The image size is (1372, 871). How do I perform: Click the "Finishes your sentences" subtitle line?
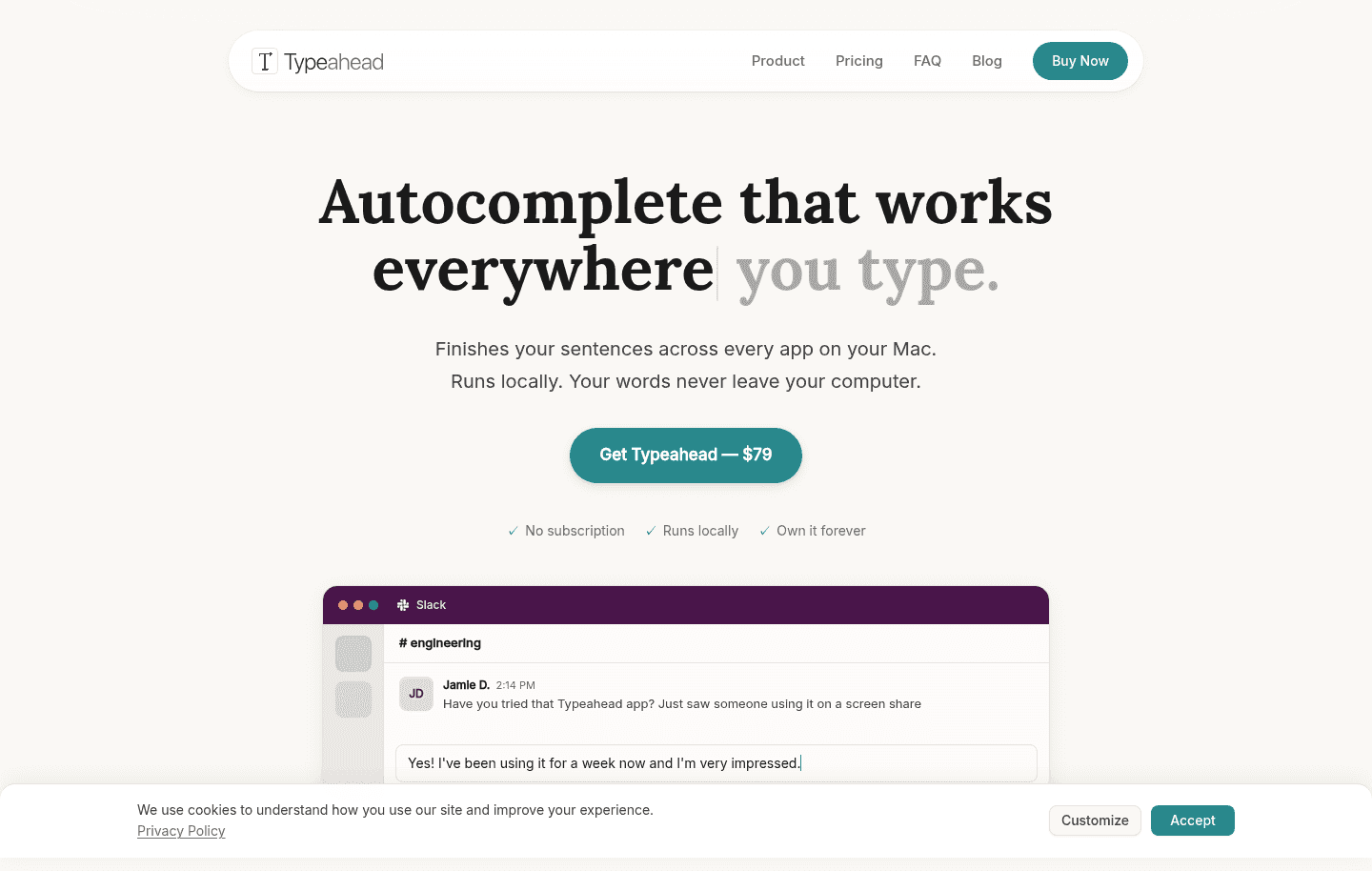pos(686,349)
